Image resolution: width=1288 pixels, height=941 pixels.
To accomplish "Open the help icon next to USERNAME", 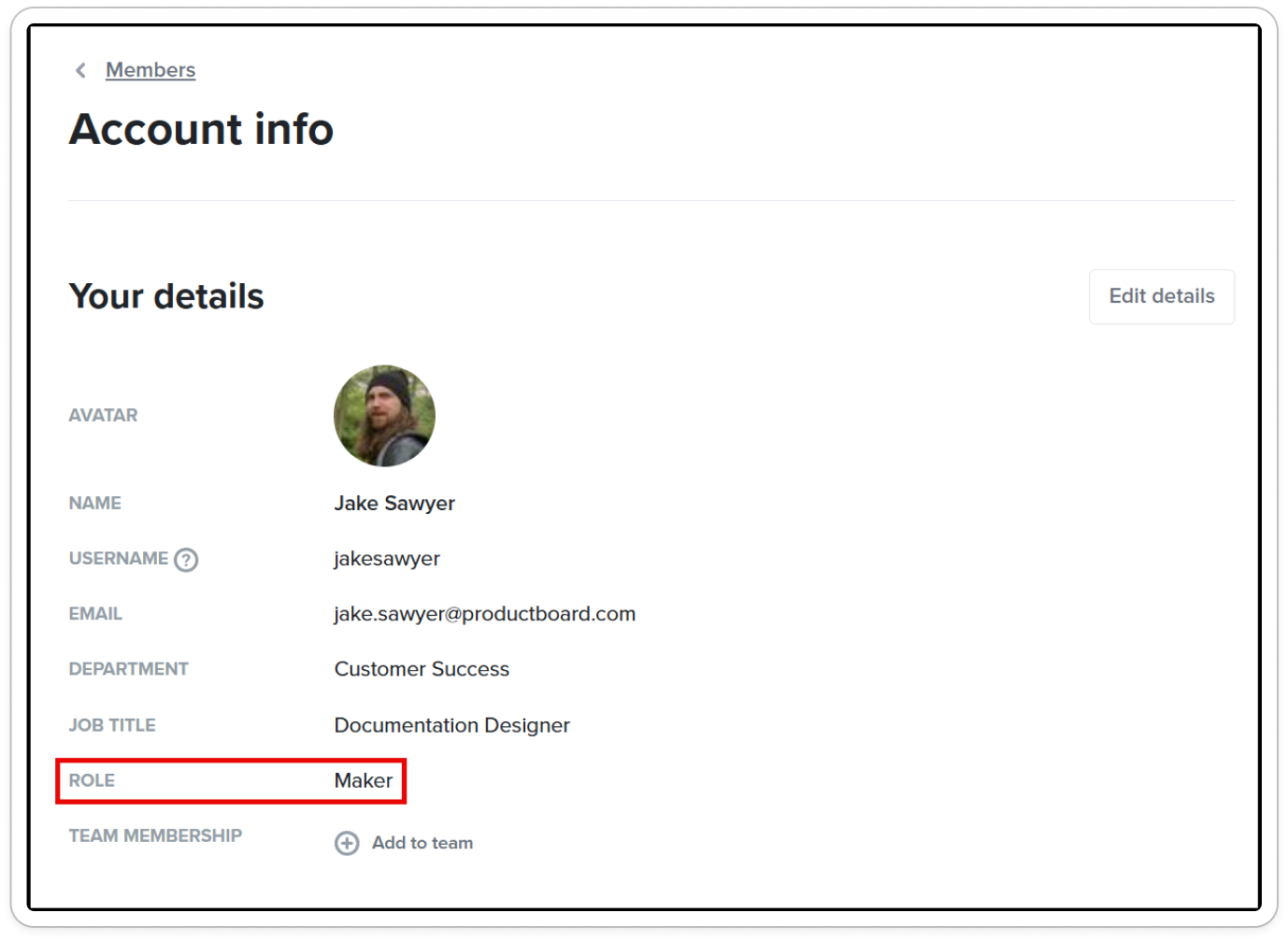I will 187,560.
